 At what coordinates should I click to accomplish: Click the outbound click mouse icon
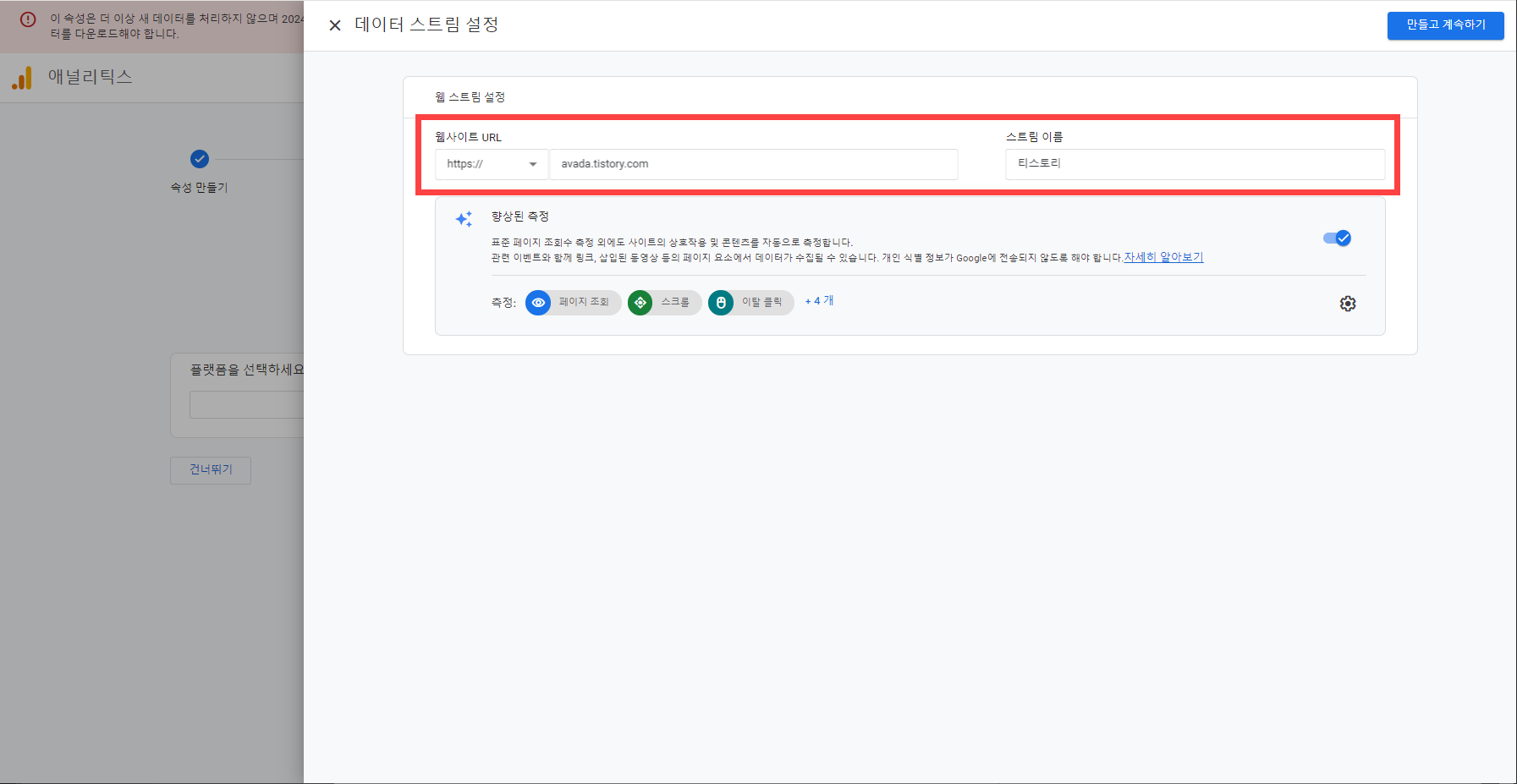coord(721,303)
